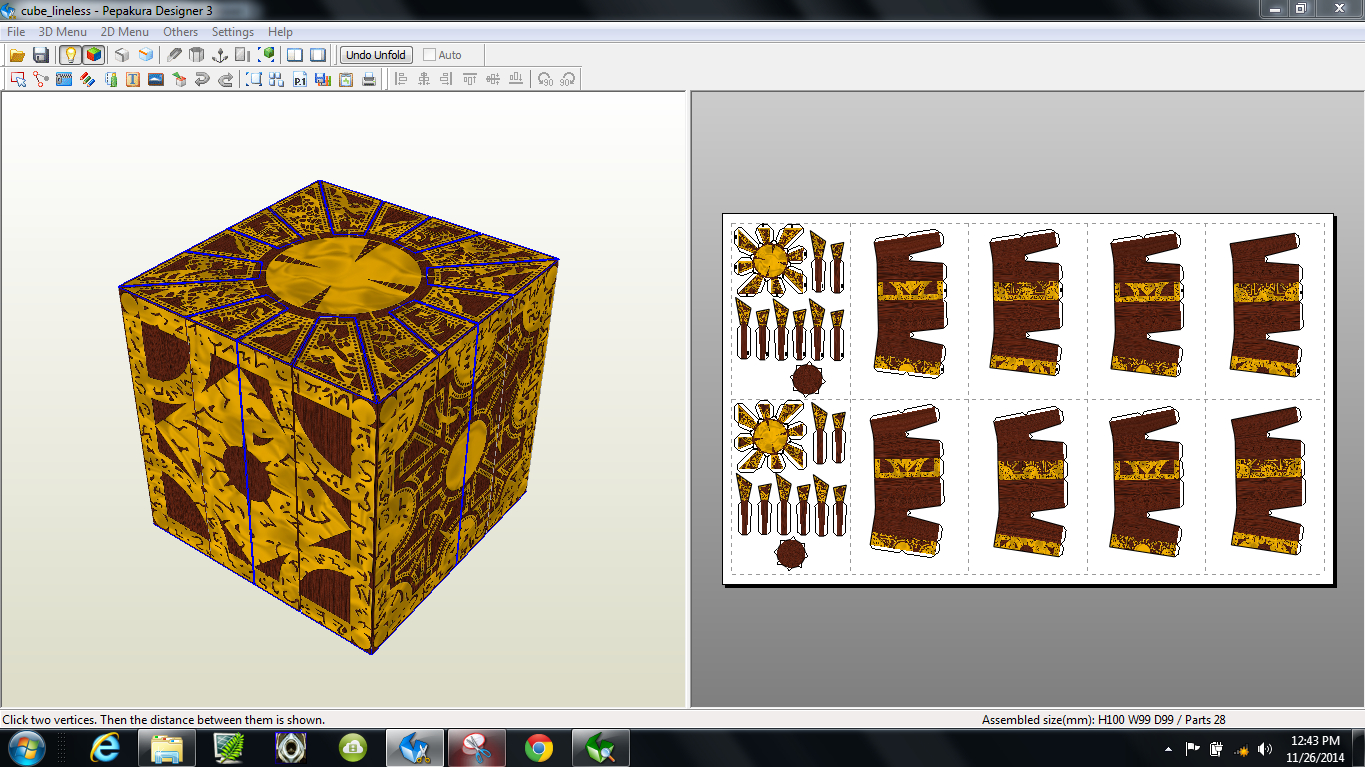Click the arrange parts squares icon
Image resolution: width=1365 pixels, height=767 pixels.
pos(277,79)
